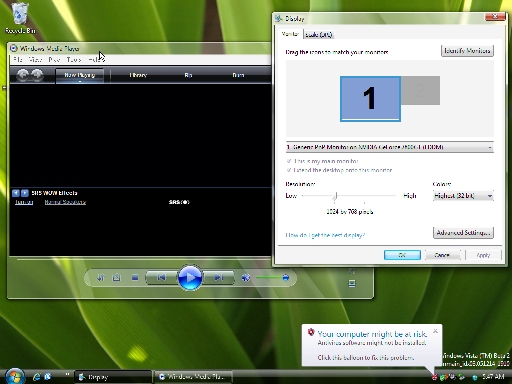Viewport: 512px width, 384px height.
Task: Show previous enhancement panel before SRS WOW
Action: [15, 193]
